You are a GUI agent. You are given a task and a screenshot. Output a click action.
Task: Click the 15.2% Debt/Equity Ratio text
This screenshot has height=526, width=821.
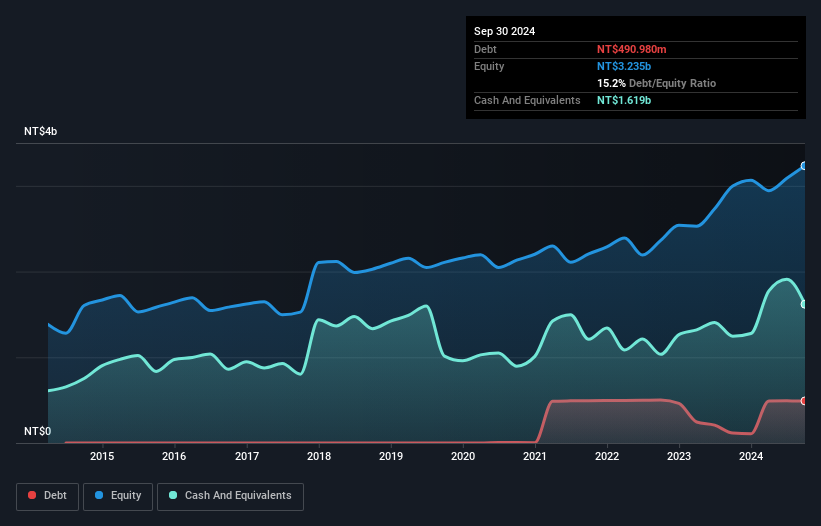point(657,83)
